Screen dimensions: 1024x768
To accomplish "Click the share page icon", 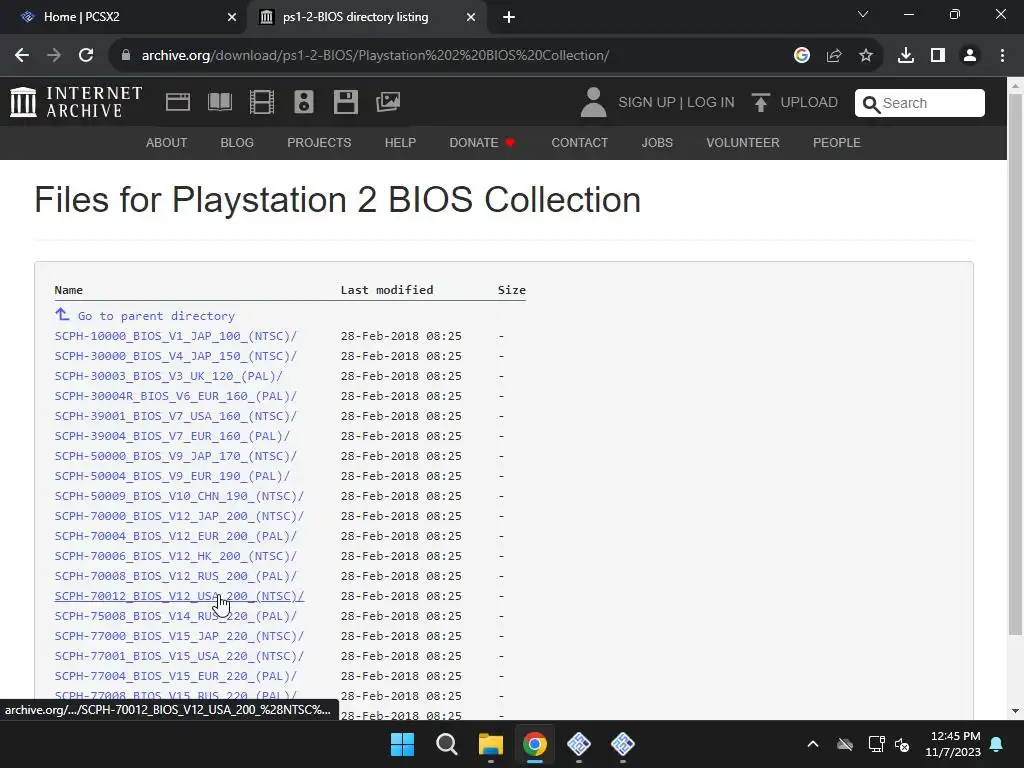I will (x=834, y=56).
